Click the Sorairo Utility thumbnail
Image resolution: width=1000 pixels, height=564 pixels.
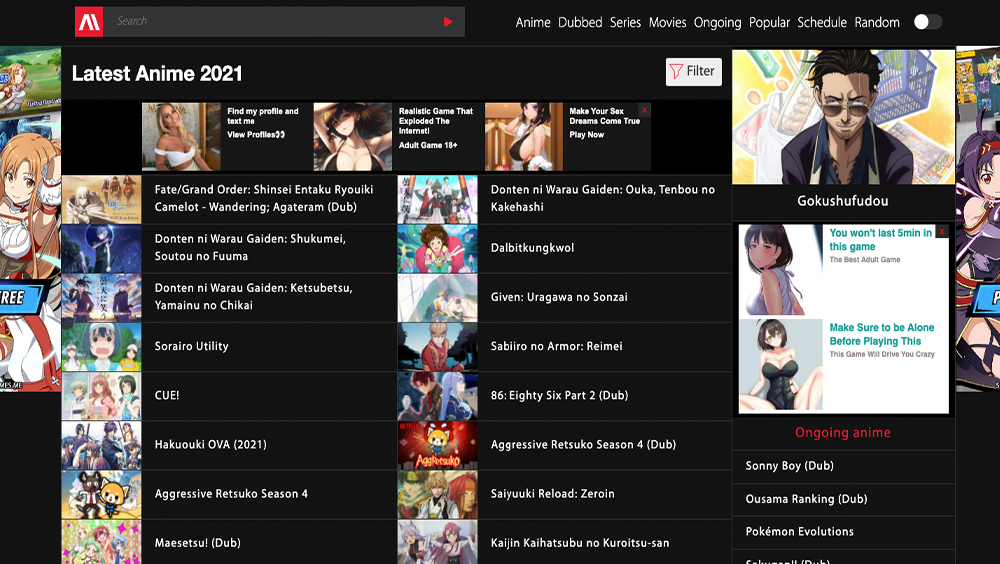[101, 346]
